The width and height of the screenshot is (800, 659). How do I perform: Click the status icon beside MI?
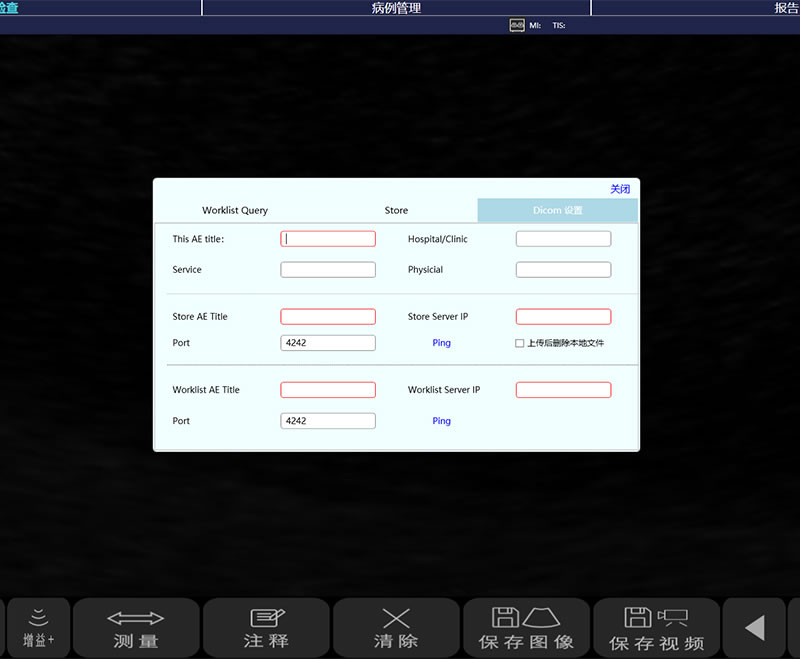tap(517, 25)
